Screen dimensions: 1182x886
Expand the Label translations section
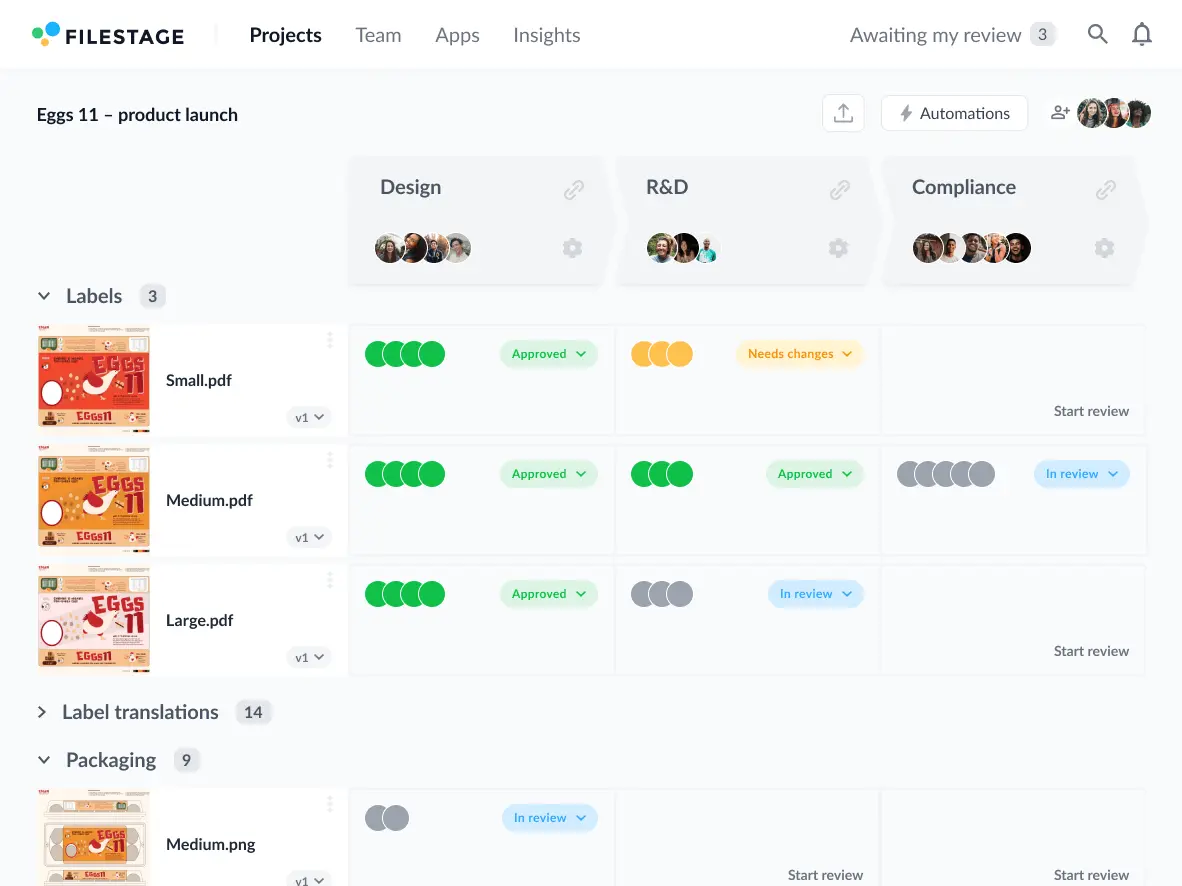(42, 713)
